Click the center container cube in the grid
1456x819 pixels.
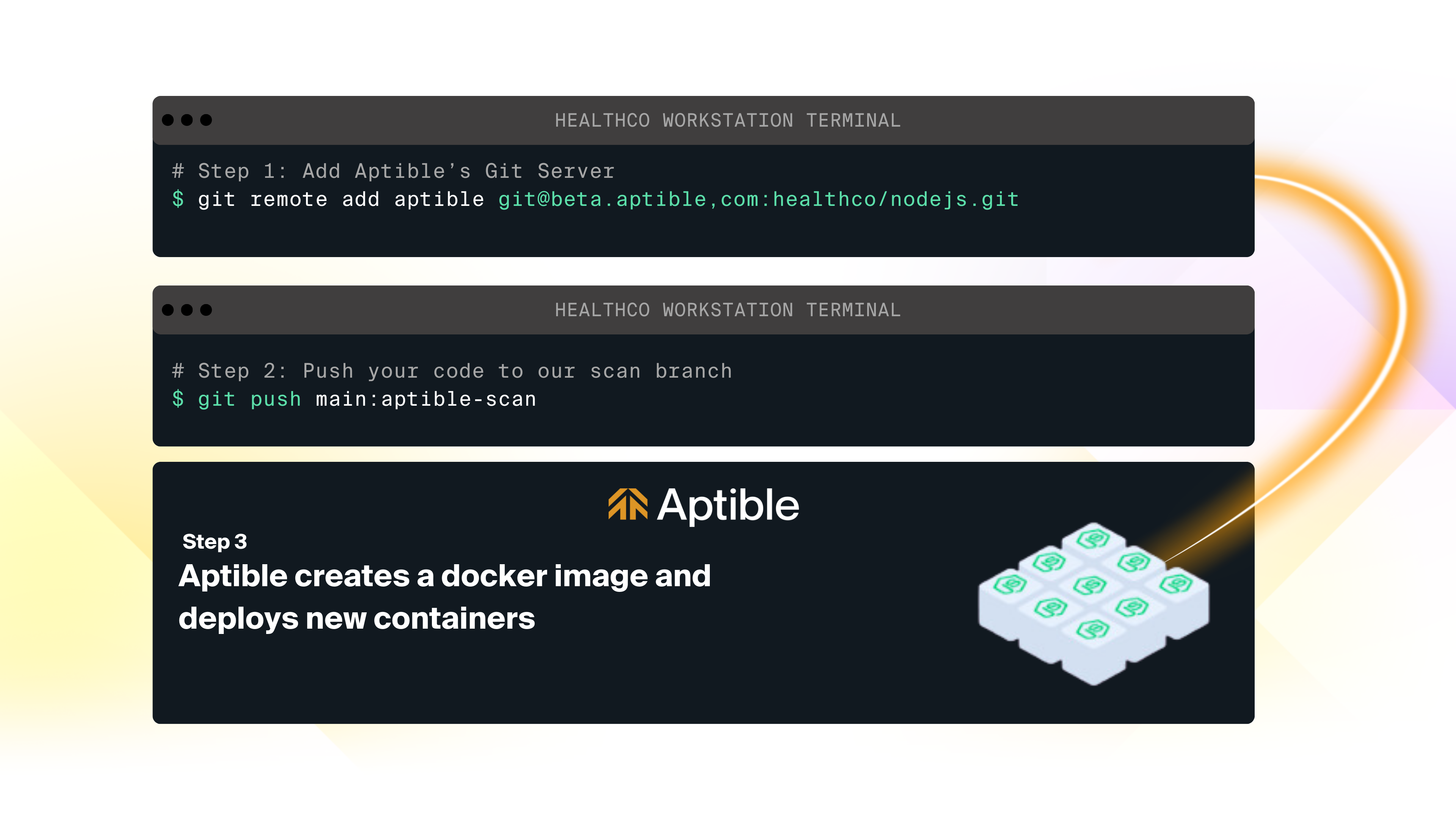(1090, 585)
